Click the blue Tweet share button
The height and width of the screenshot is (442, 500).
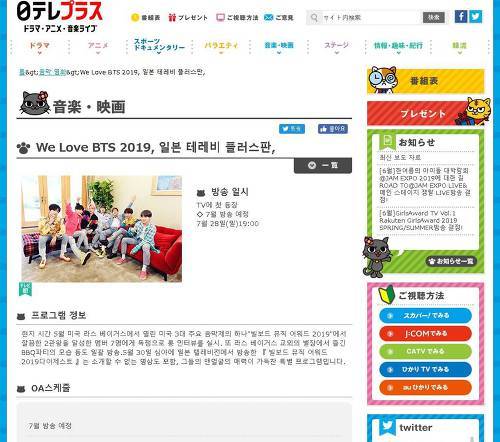coord(292,129)
